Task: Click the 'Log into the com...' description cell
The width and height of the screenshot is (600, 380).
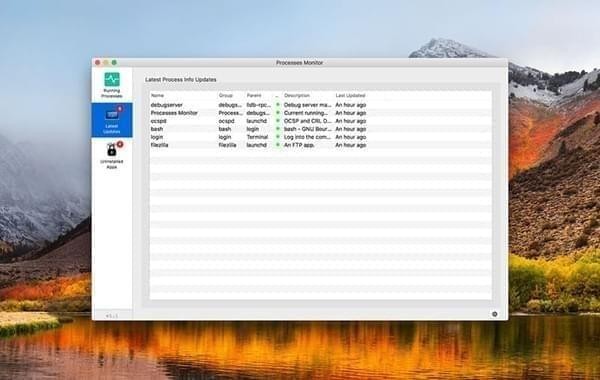Action: 308,137
